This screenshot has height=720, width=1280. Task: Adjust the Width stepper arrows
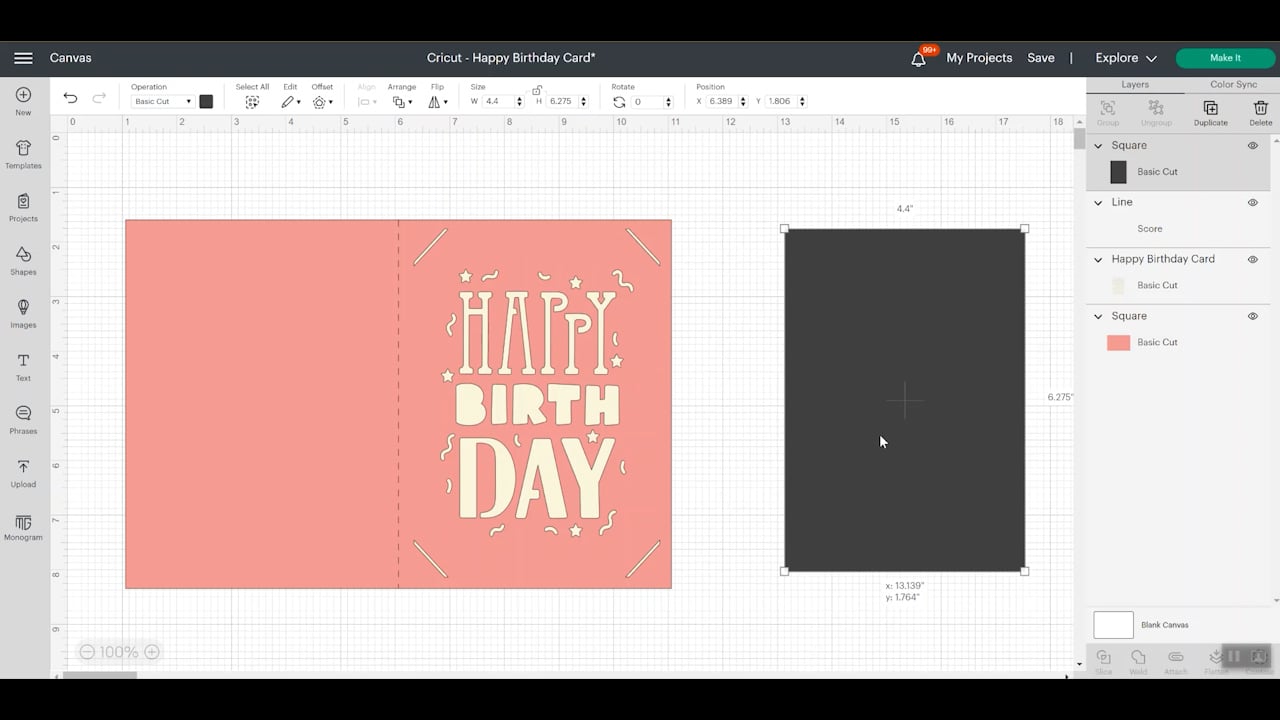point(520,102)
